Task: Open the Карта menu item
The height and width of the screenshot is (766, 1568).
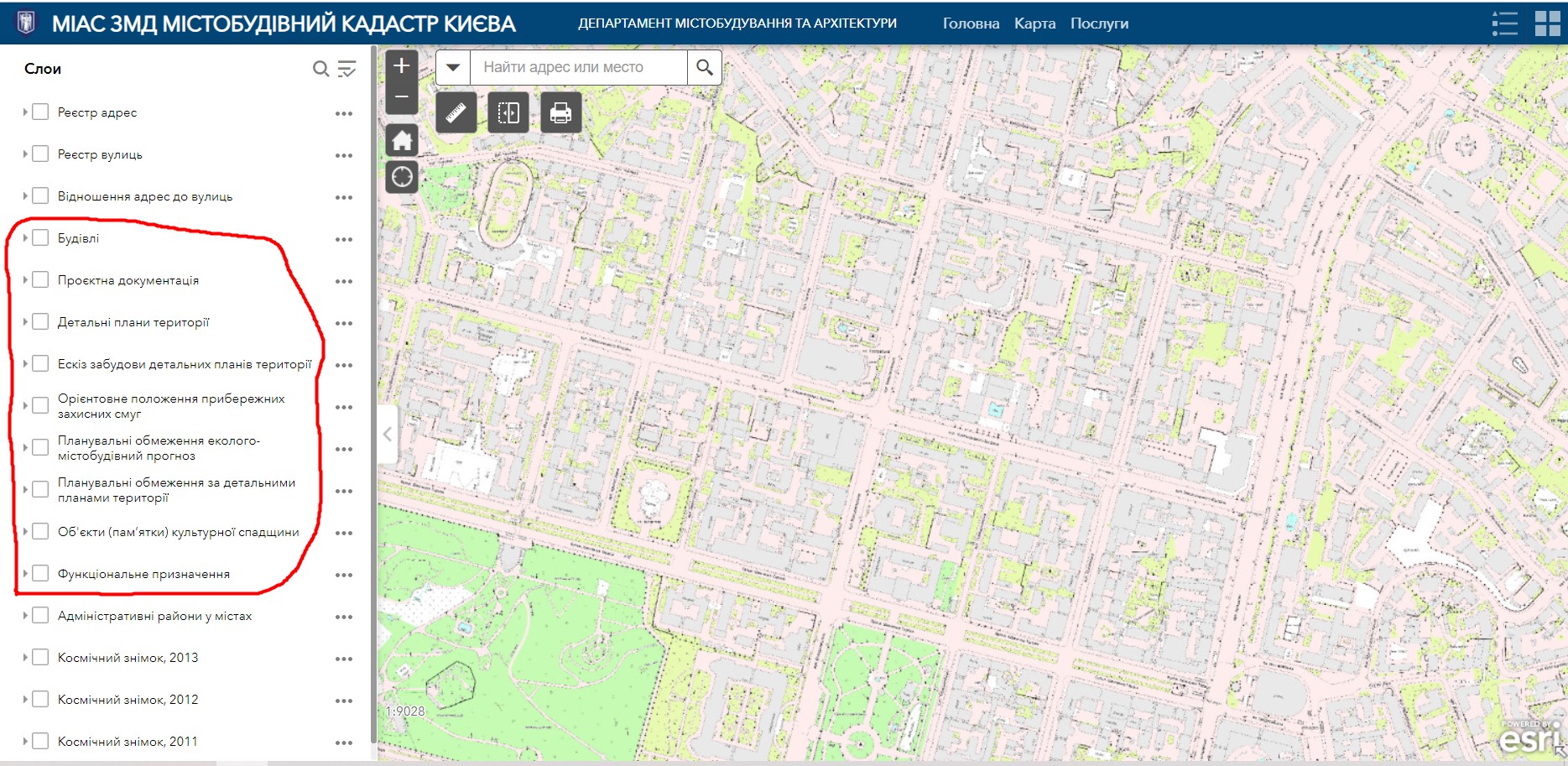Action: coord(1034,23)
